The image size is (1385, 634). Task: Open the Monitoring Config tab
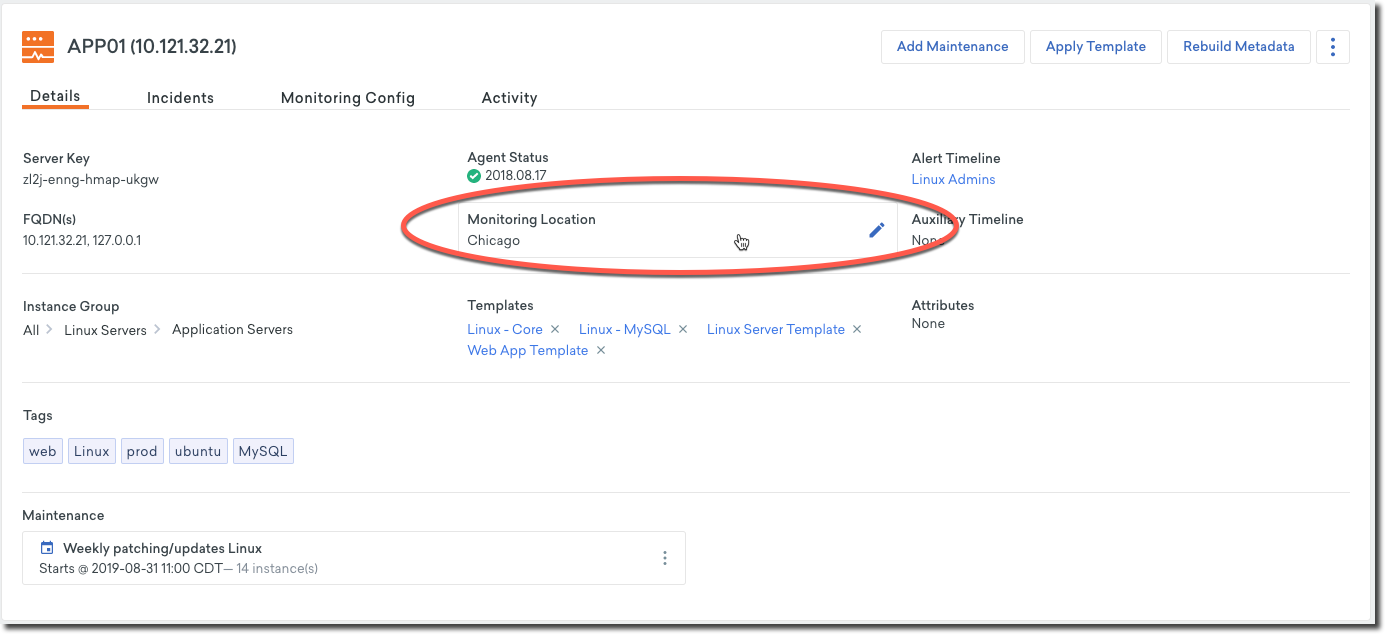[x=347, y=98]
